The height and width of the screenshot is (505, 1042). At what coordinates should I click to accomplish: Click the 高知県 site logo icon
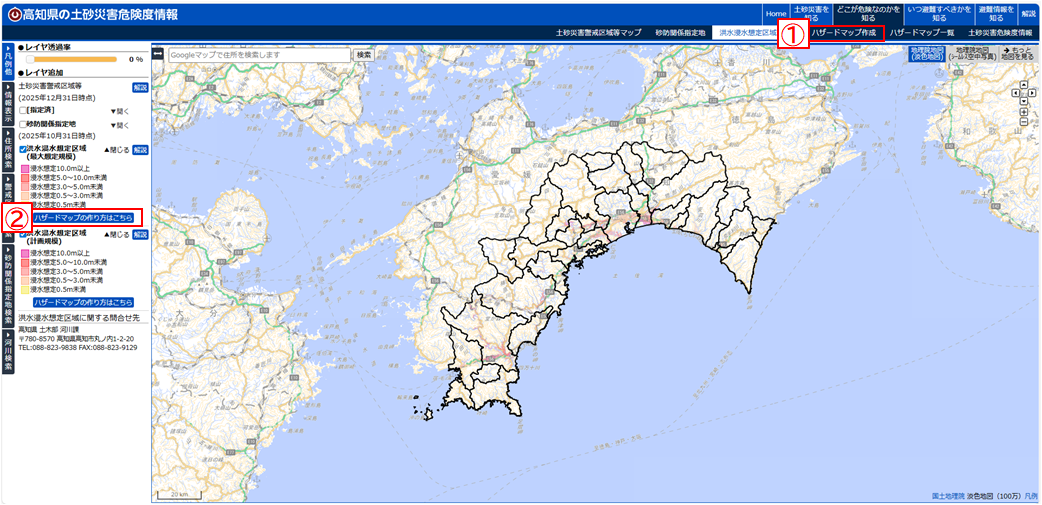(14, 15)
